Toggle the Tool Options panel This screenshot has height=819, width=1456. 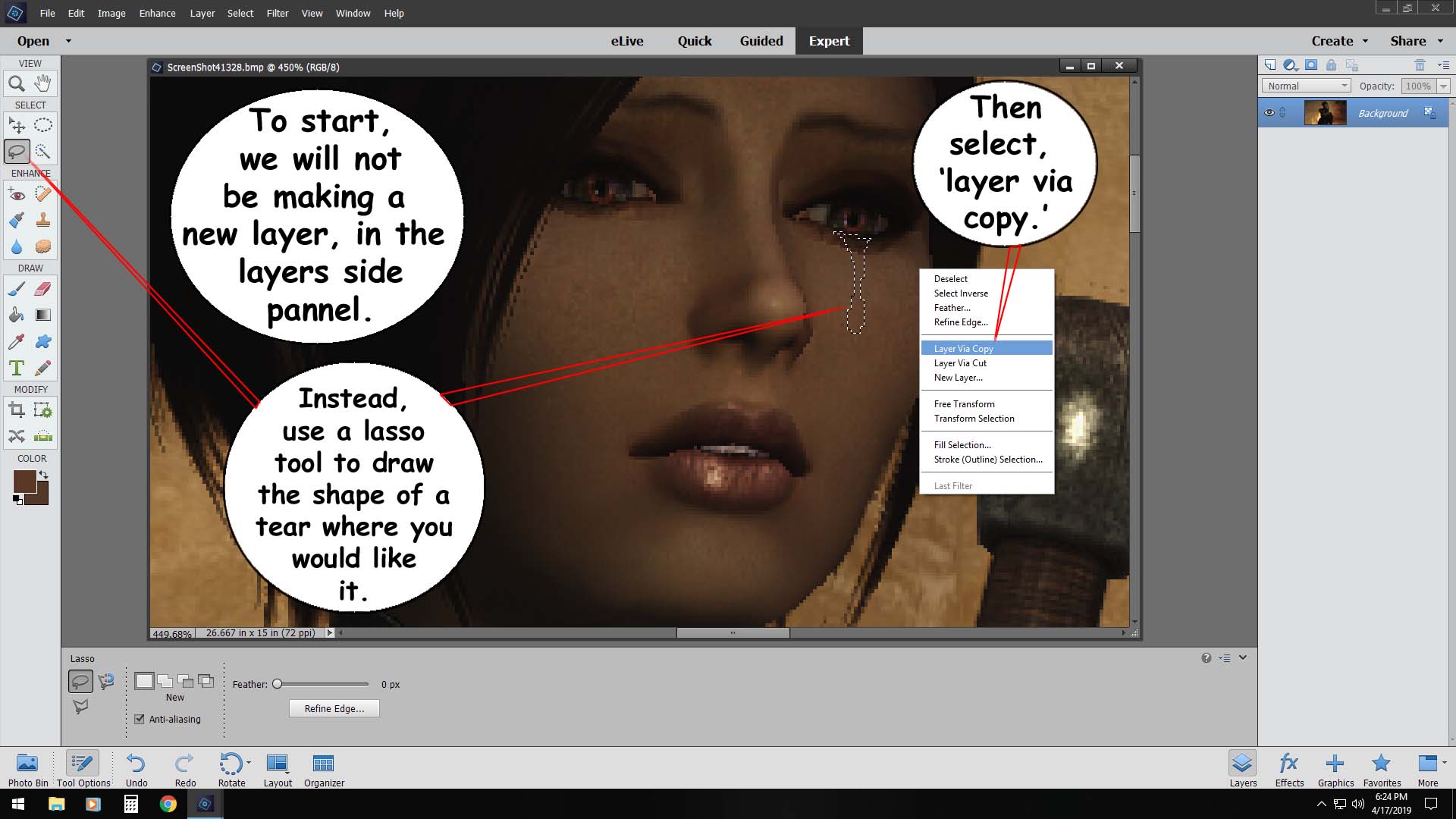(83, 769)
